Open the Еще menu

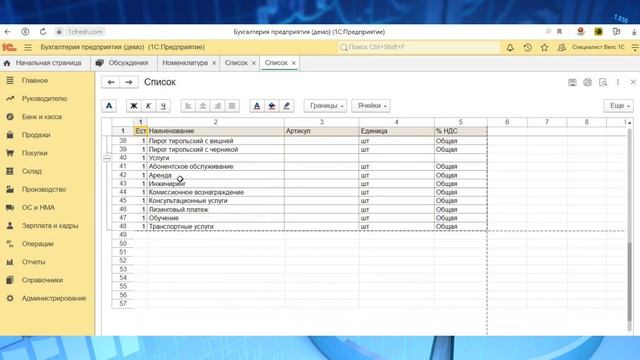[619, 106]
